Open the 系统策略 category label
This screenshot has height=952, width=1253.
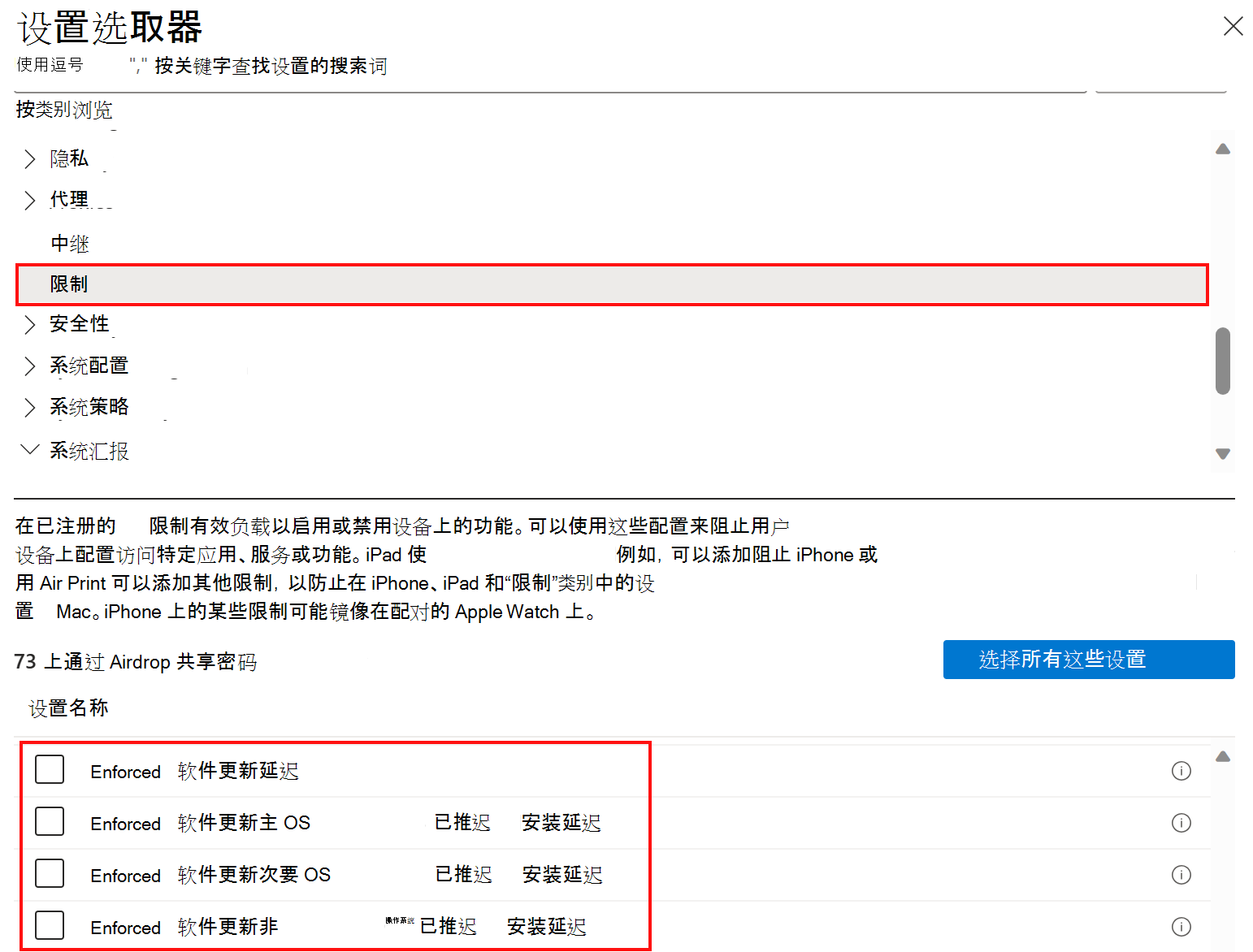click(x=89, y=407)
